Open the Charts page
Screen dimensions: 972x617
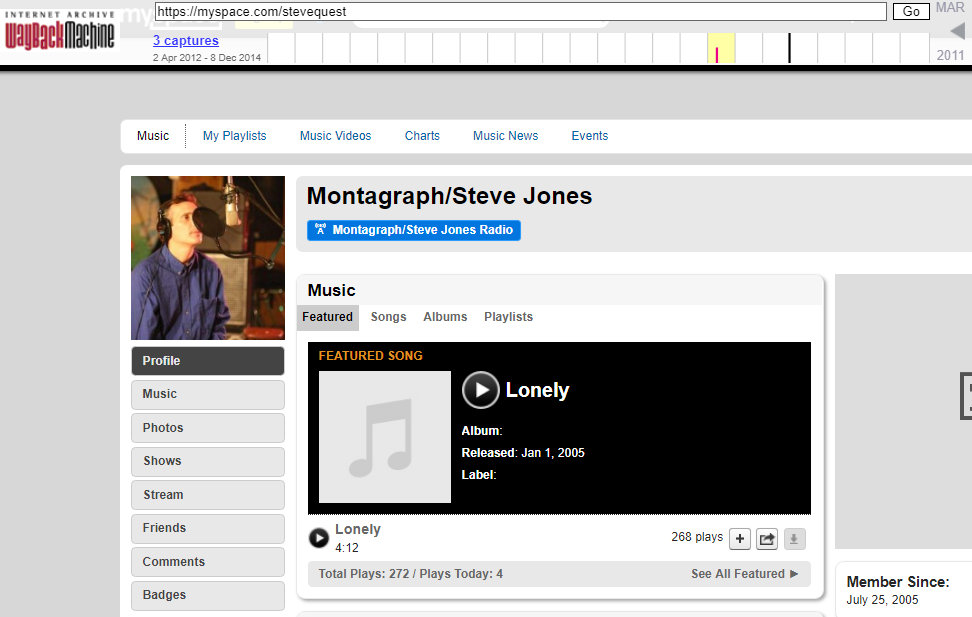[422, 136]
